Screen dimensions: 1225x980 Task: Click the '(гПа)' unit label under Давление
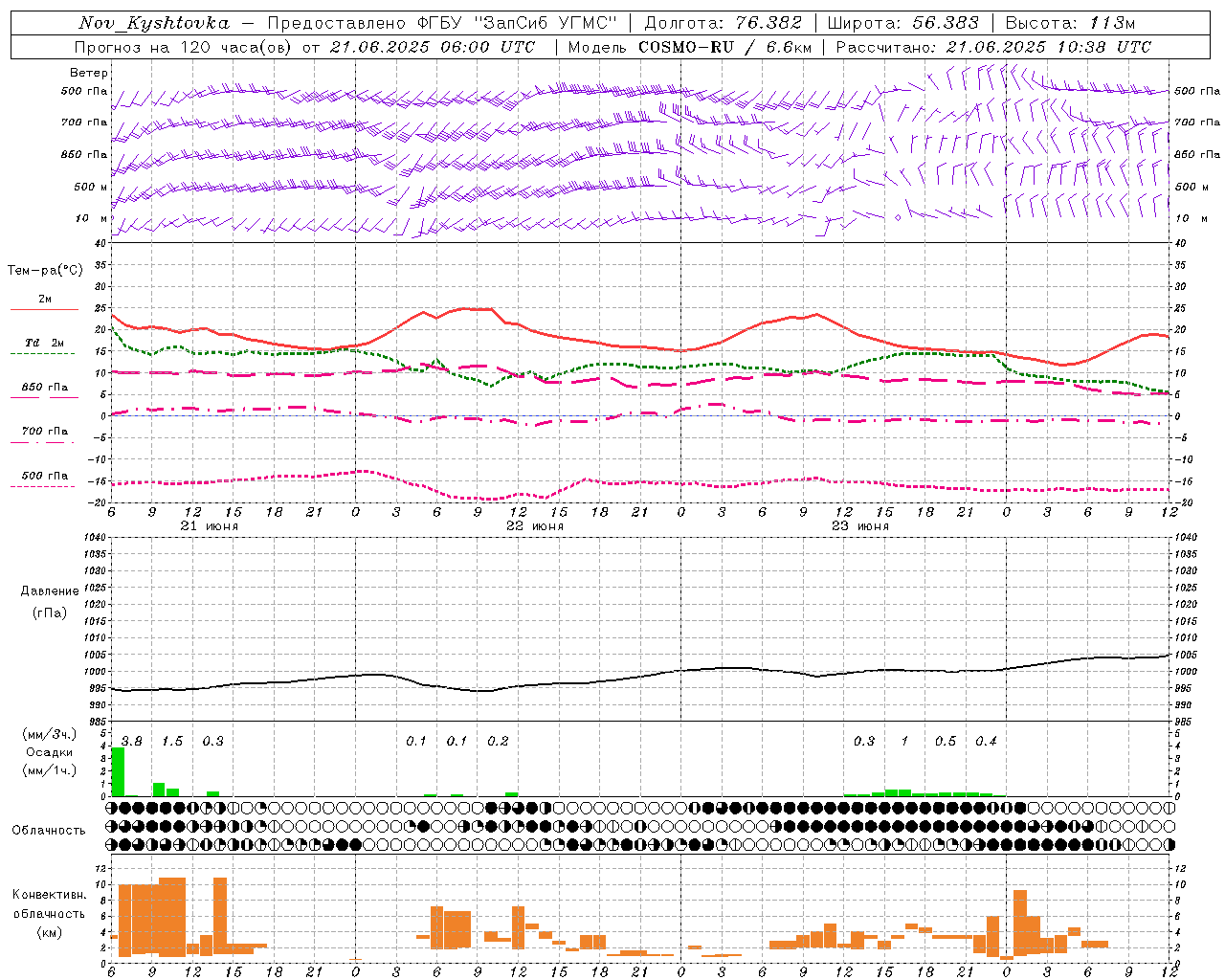pyautogui.click(x=50, y=612)
